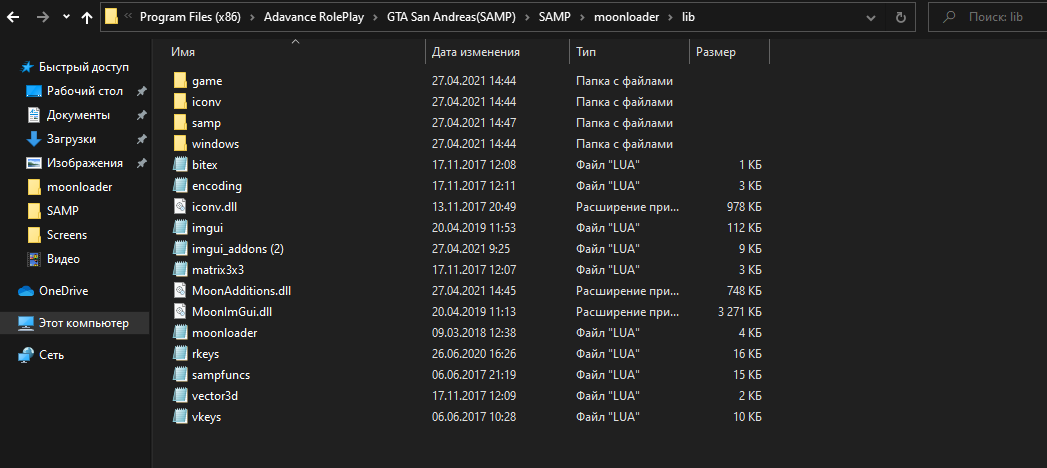Image resolution: width=1047 pixels, height=468 pixels.
Task: Open the recent locations dropdown arrow
Action: click(x=66, y=17)
